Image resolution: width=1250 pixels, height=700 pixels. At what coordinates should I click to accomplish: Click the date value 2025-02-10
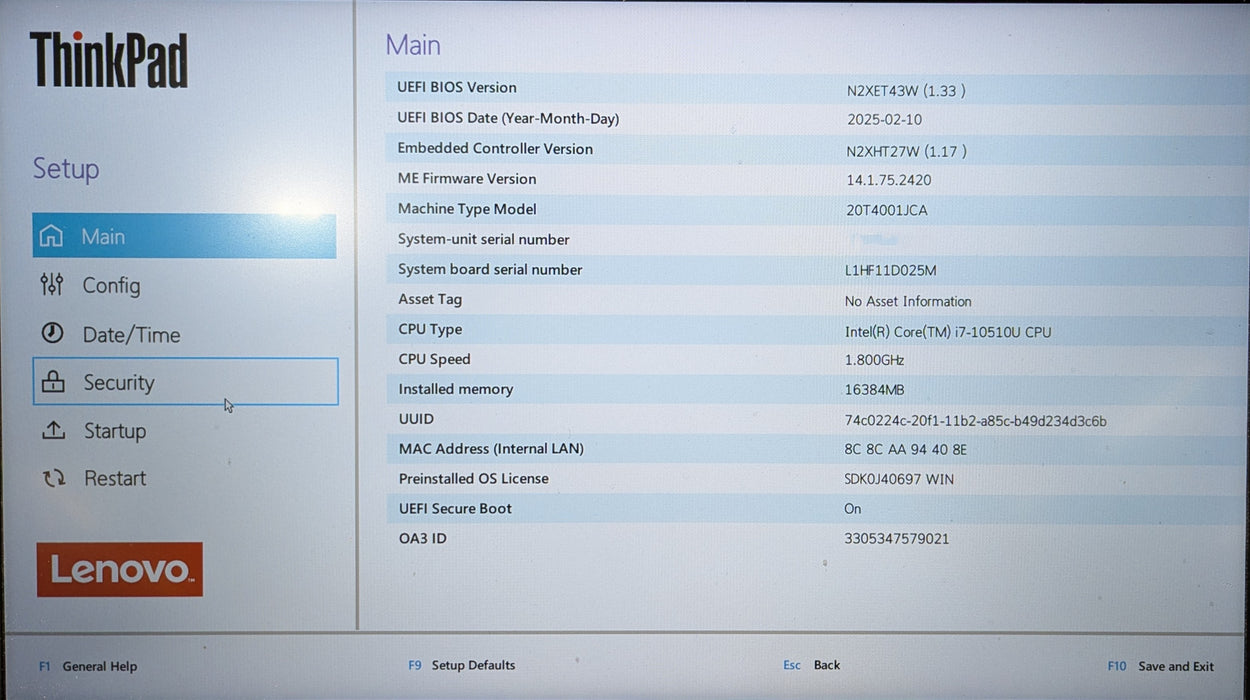point(884,120)
